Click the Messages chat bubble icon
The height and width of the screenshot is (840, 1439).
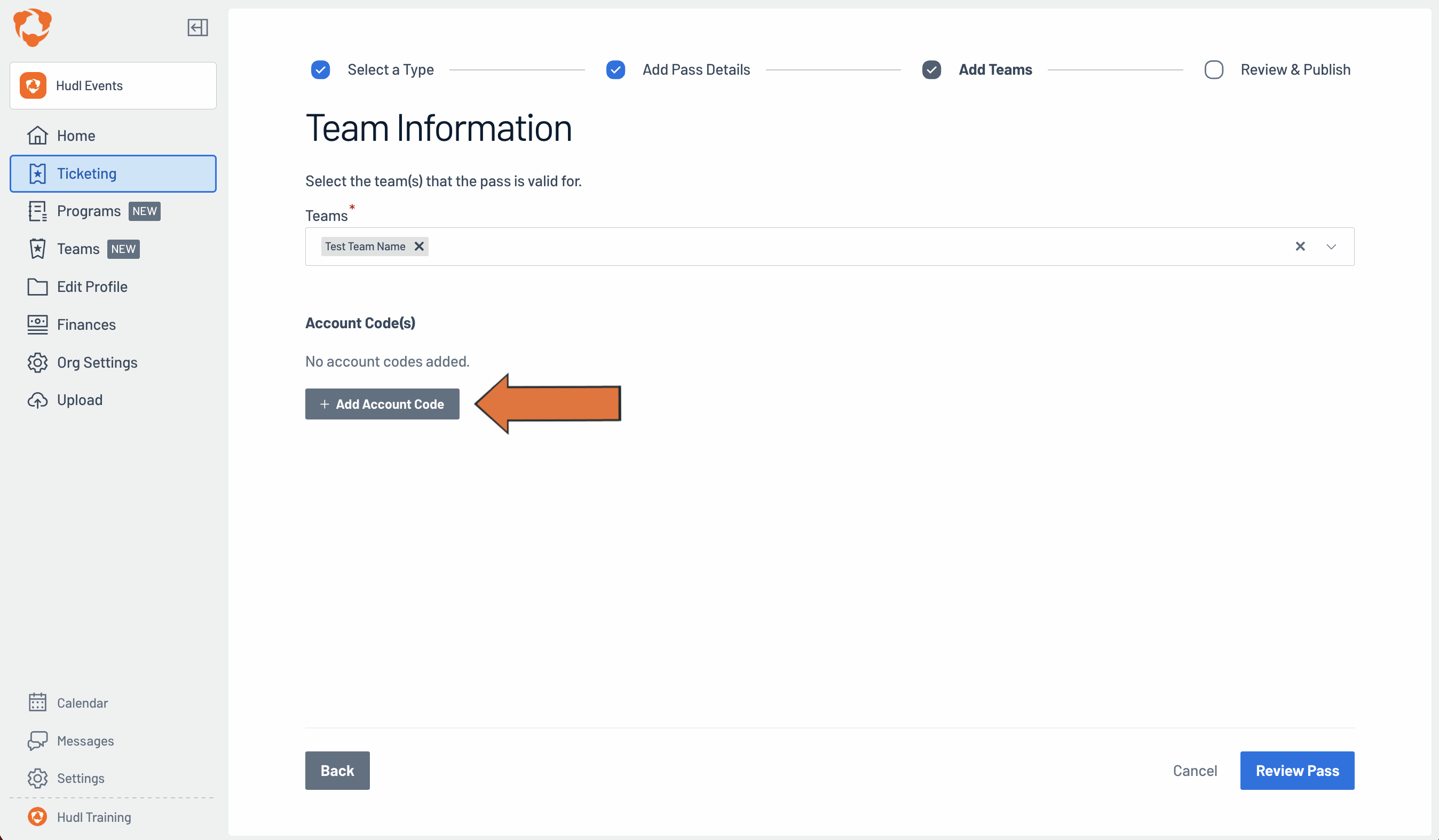pos(38,741)
